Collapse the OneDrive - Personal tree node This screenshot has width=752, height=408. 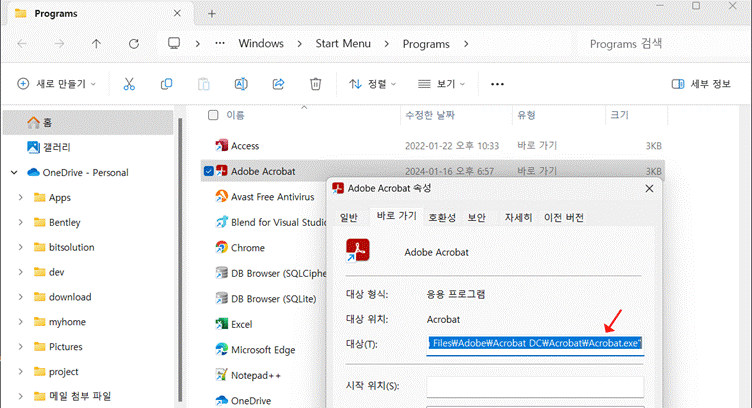click(x=14, y=172)
